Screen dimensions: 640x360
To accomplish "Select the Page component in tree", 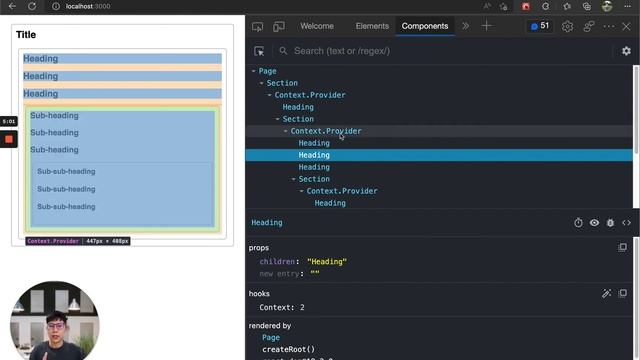I will pyautogui.click(x=267, y=71).
